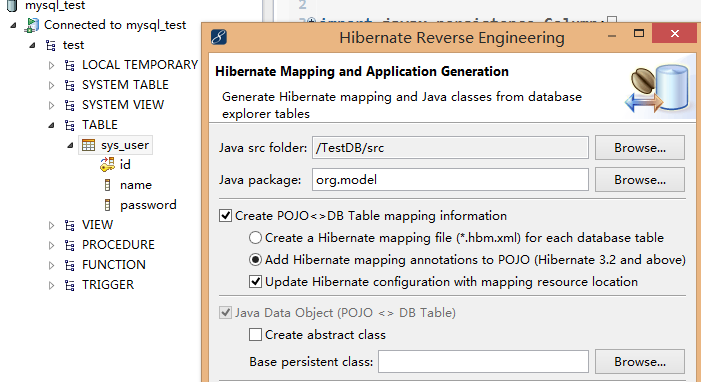The image size is (701, 382).
Task: Browse for the Java package
Action: [x=640, y=179]
